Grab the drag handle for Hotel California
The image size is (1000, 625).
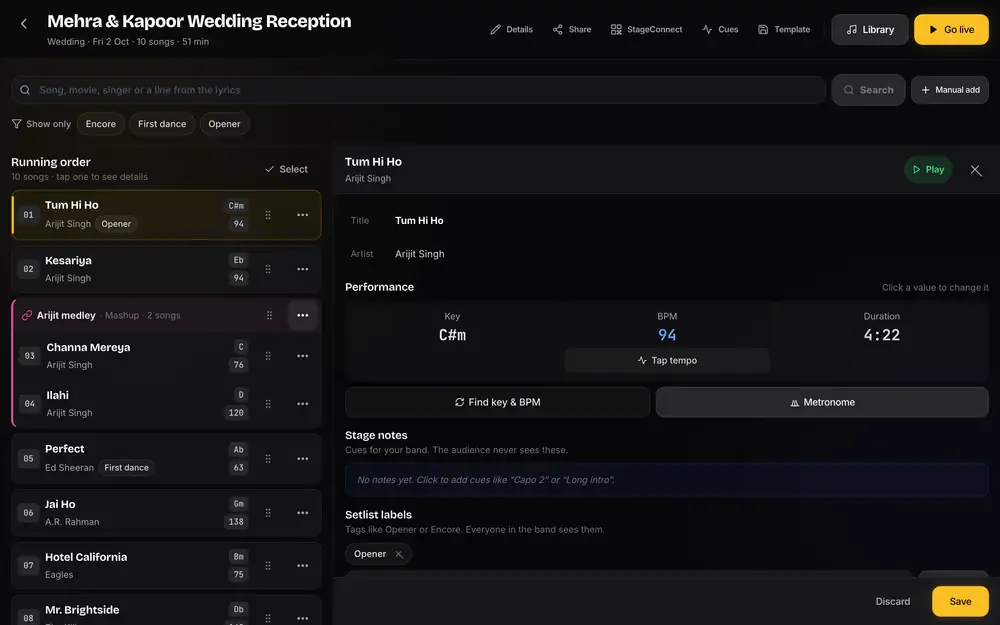click(x=268, y=566)
